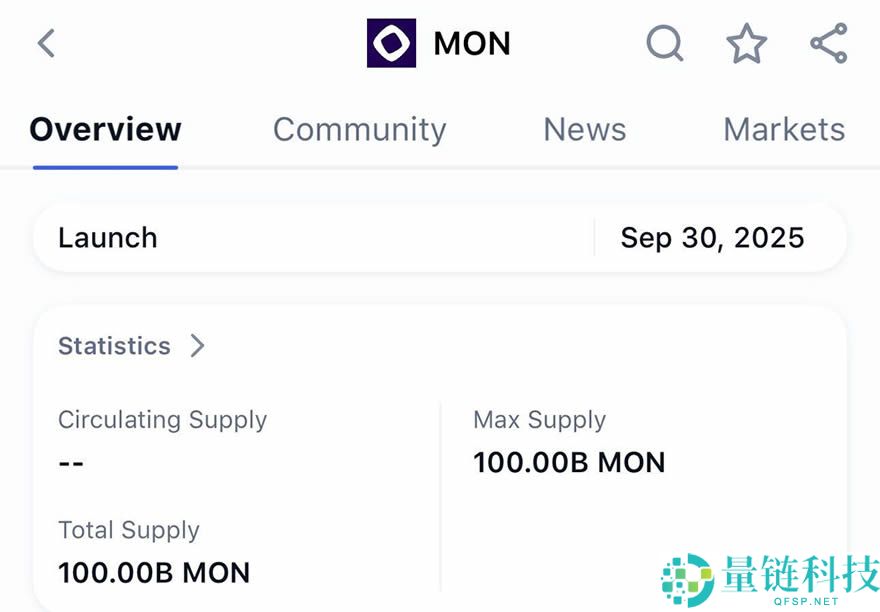
Task: Expand the Statistics section chevron
Action: (x=197, y=346)
